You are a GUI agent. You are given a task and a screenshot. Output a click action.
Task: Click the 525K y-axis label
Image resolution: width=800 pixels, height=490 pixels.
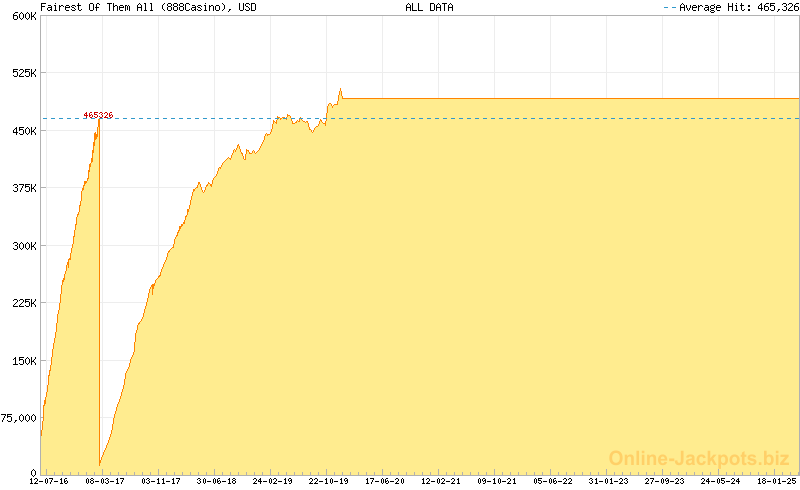point(22,73)
